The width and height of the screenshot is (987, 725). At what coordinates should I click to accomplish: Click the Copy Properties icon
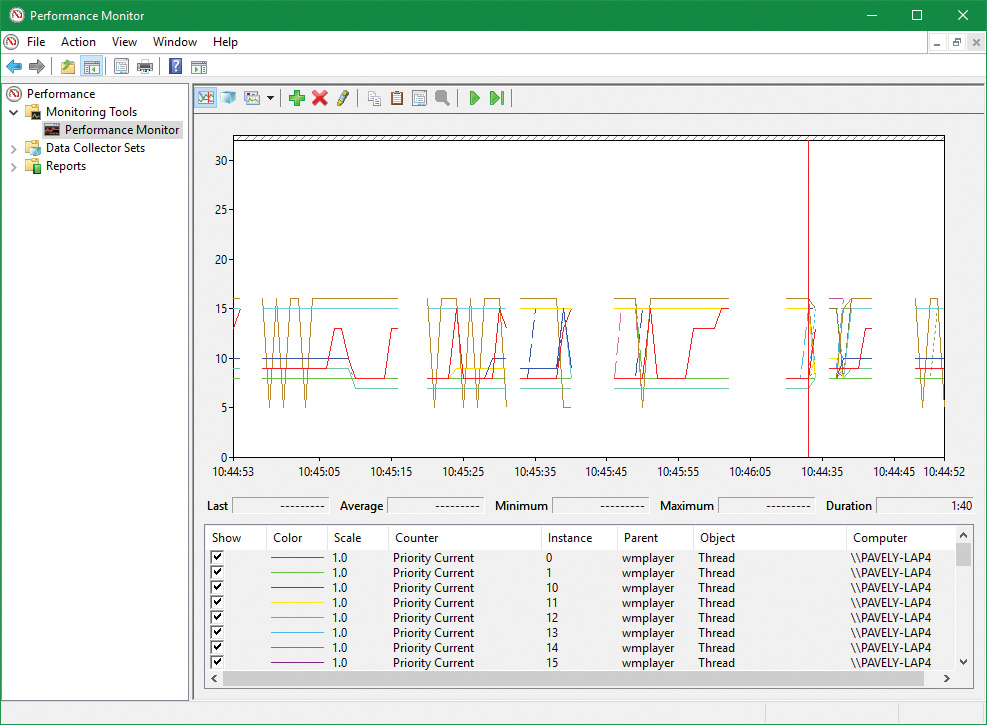tap(374, 98)
